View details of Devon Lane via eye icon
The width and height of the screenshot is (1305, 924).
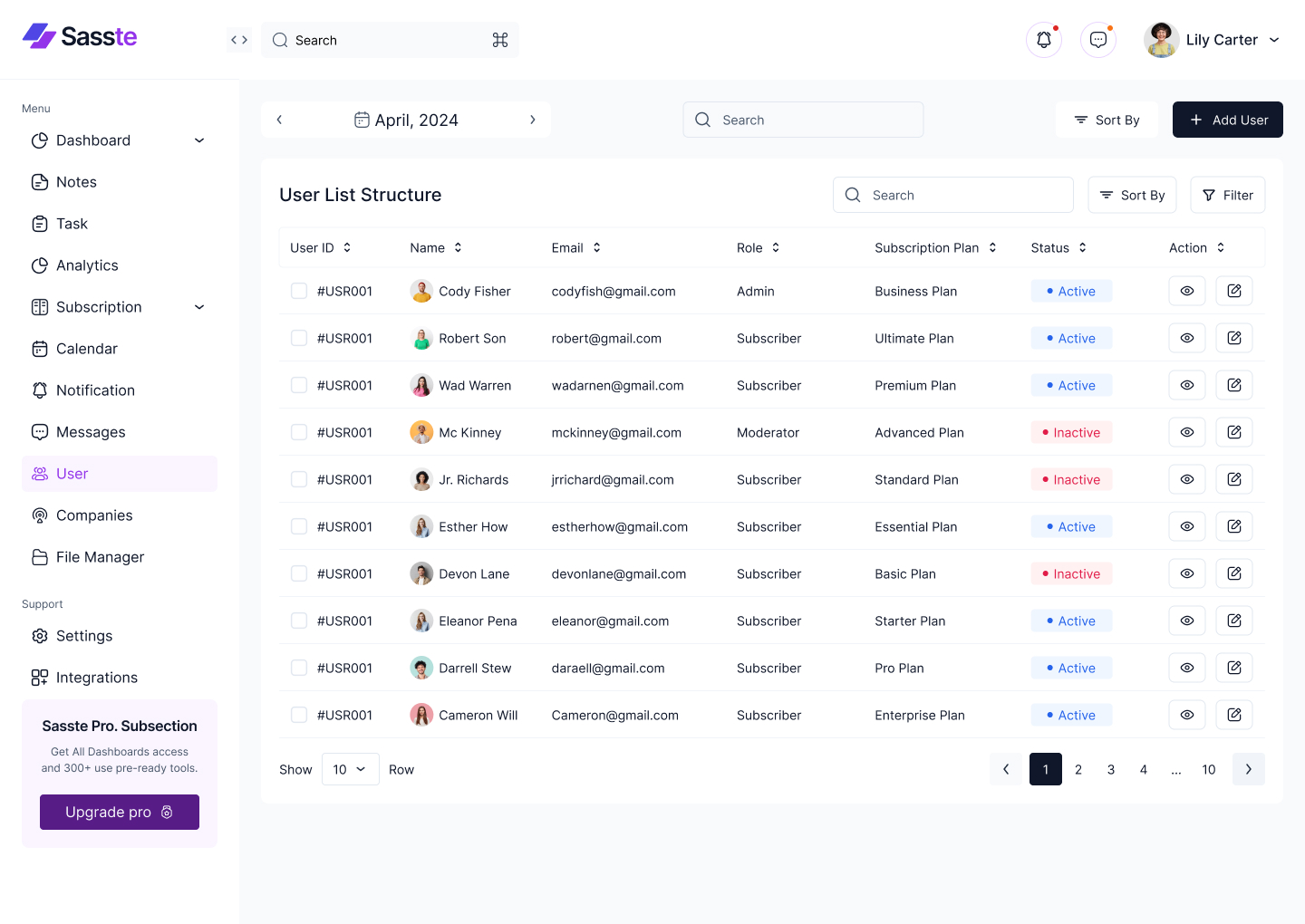tap(1186, 573)
